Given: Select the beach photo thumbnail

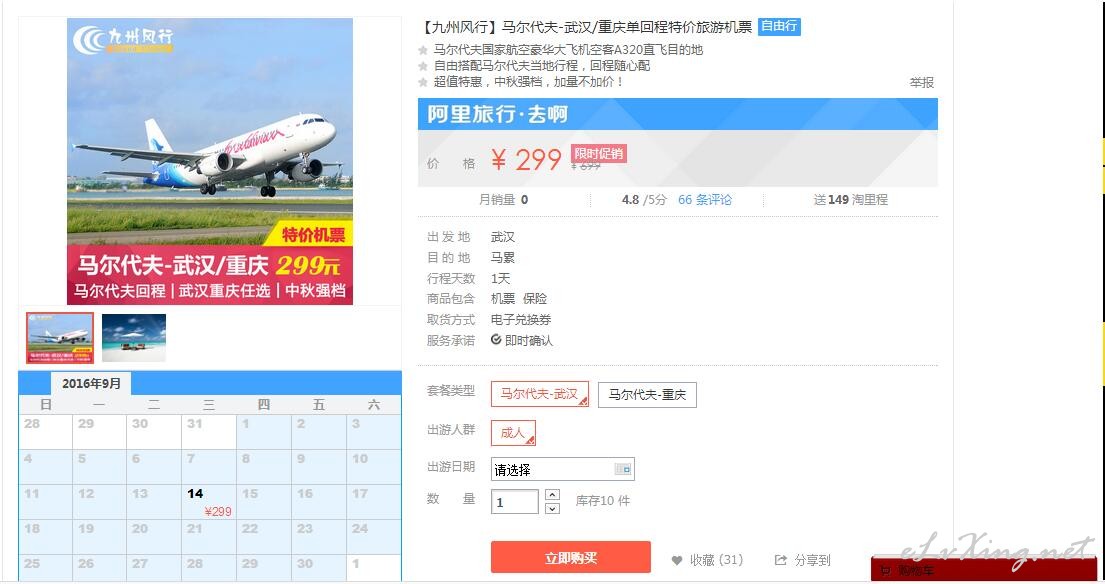Looking at the screenshot, I should [134, 337].
